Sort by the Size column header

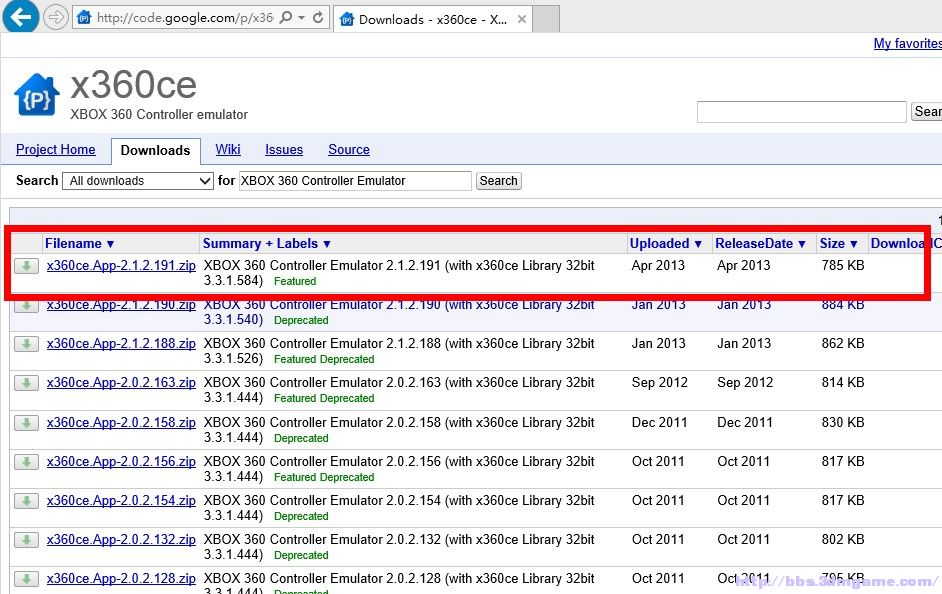[x=839, y=243]
